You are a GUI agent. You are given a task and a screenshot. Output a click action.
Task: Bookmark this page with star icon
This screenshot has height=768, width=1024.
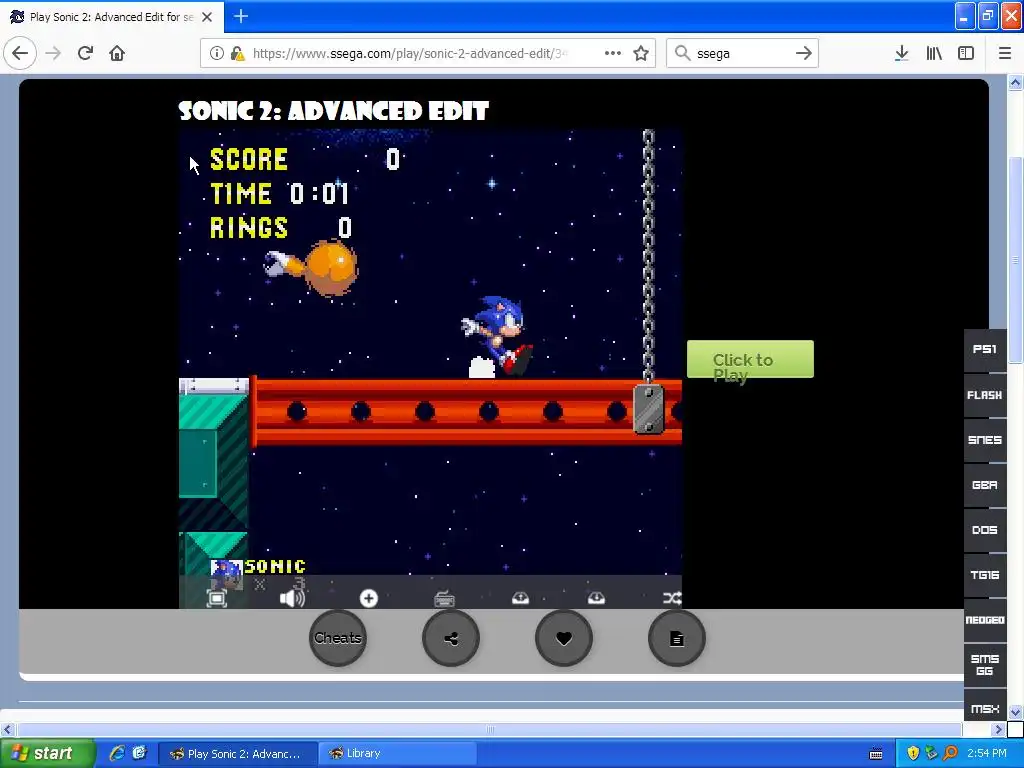[641, 53]
